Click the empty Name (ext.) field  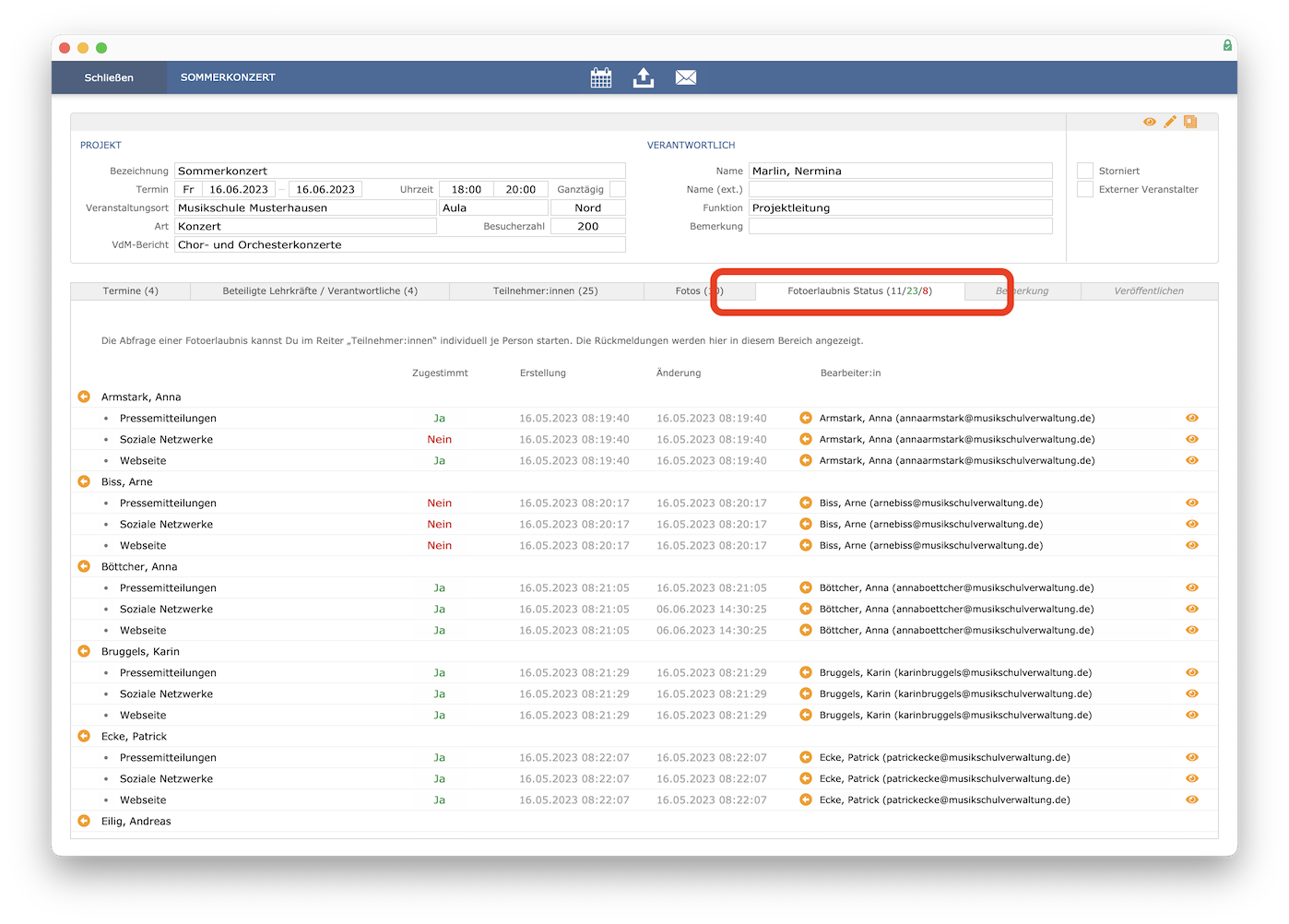tap(901, 189)
